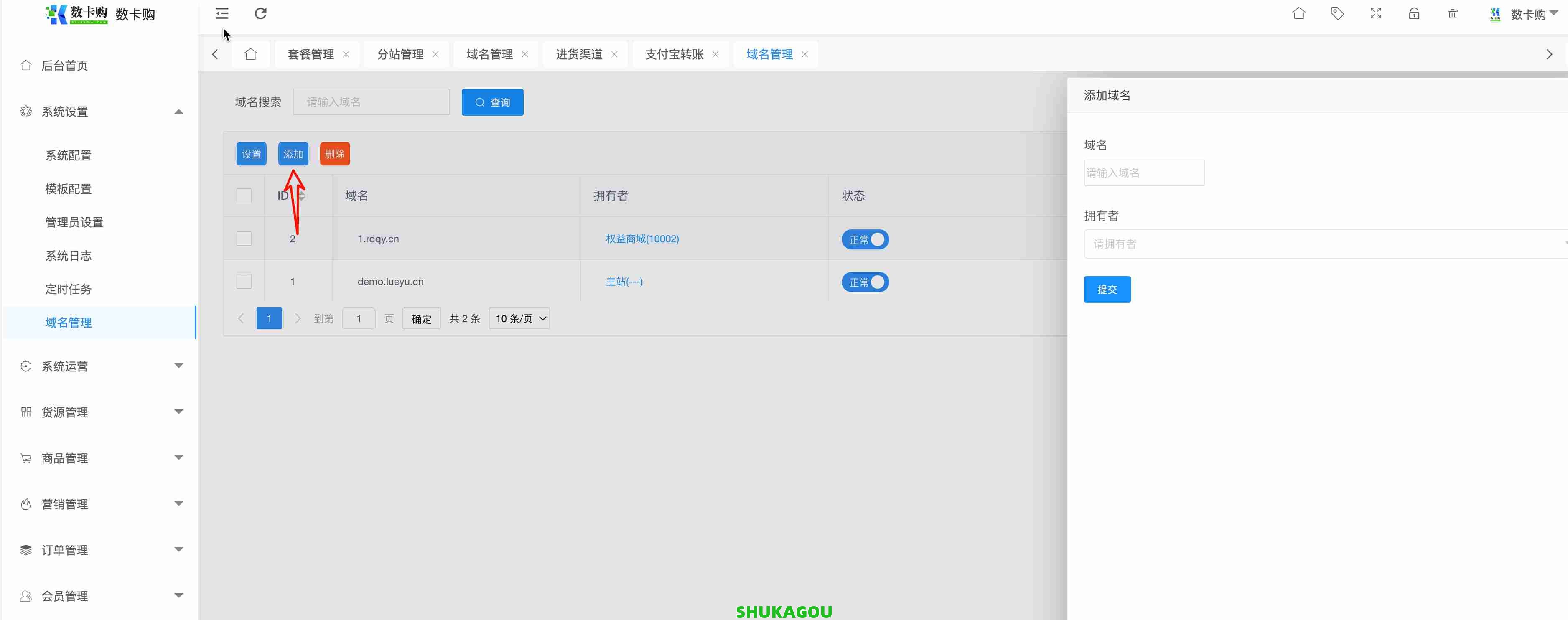
Task: Click the red 删除 button
Action: (x=334, y=154)
